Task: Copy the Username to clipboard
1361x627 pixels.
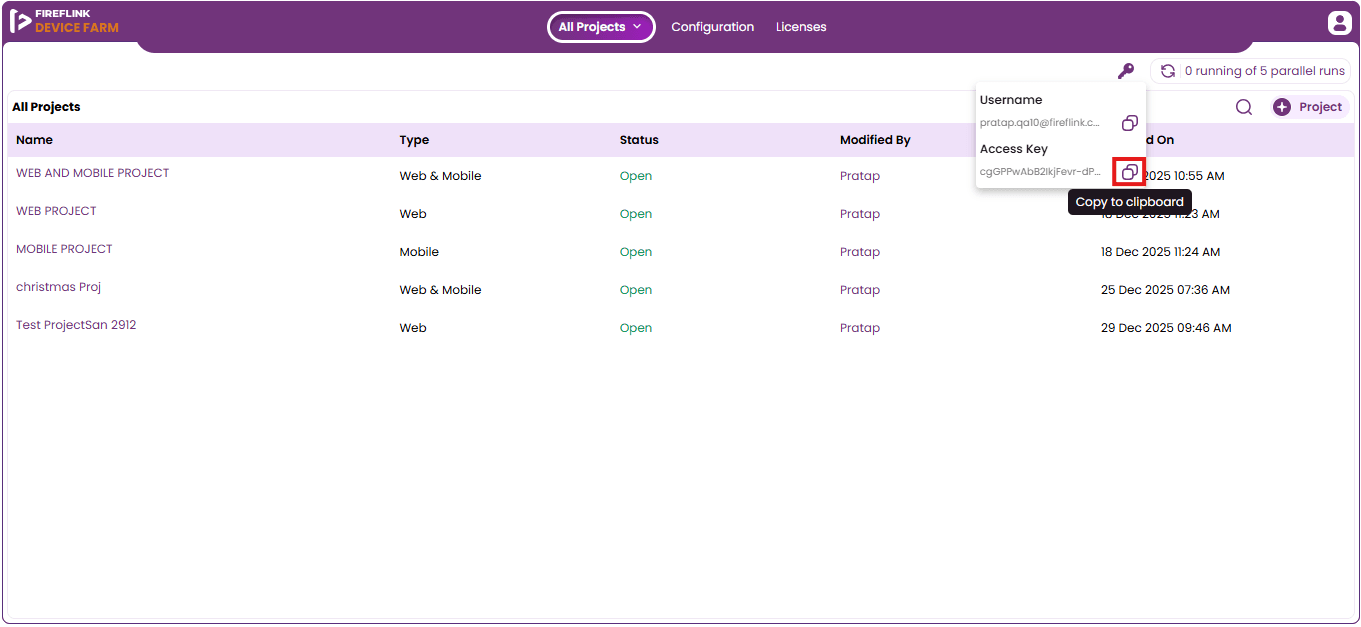Action: click(x=1129, y=123)
